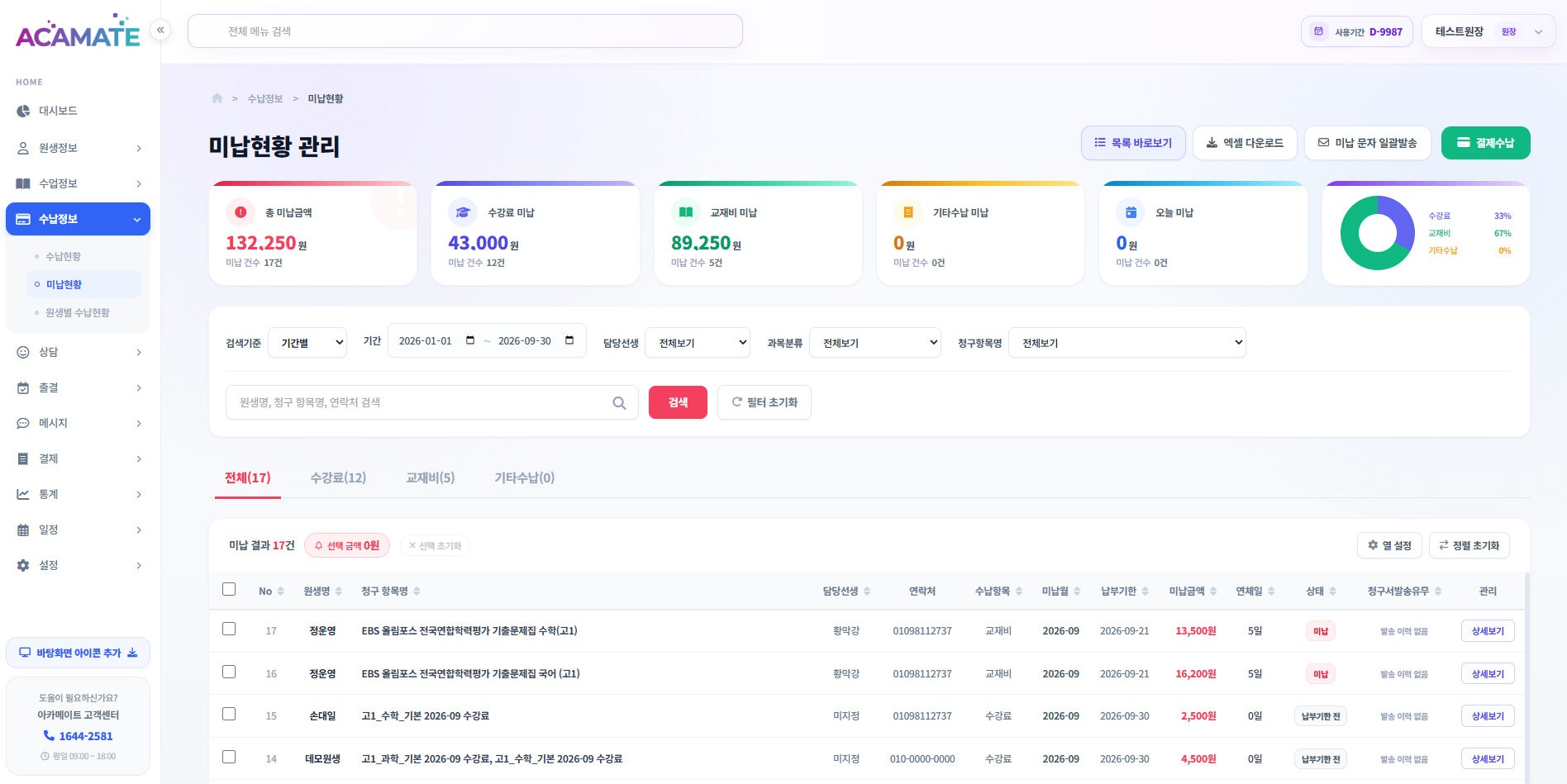The height and width of the screenshot is (784, 1567).
Task: Click the magnifier icon in the search field
Action: (x=619, y=403)
